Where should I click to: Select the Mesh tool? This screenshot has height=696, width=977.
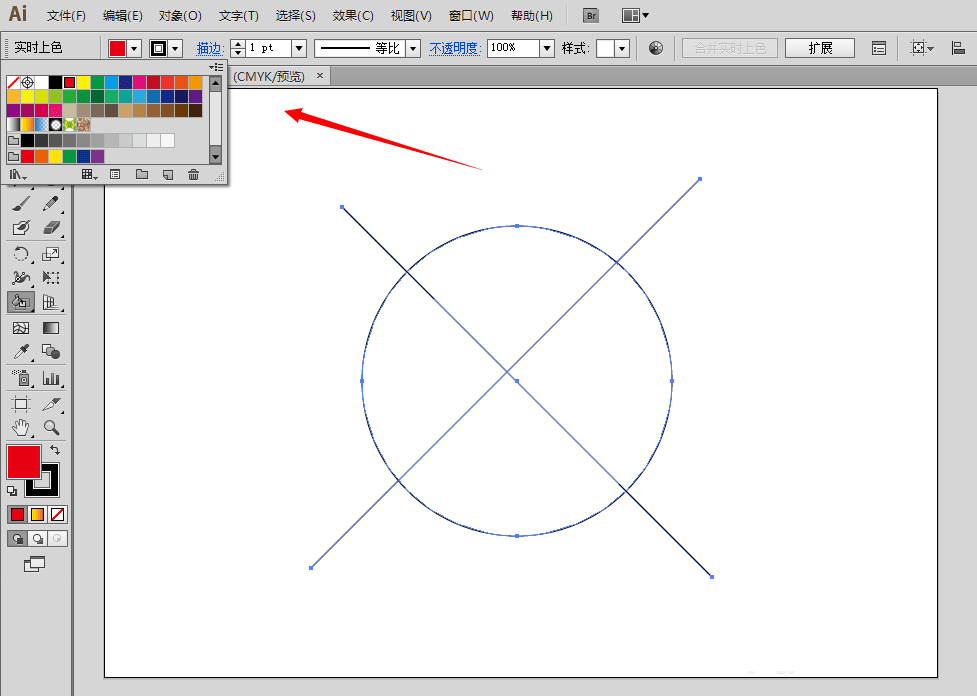(21, 328)
